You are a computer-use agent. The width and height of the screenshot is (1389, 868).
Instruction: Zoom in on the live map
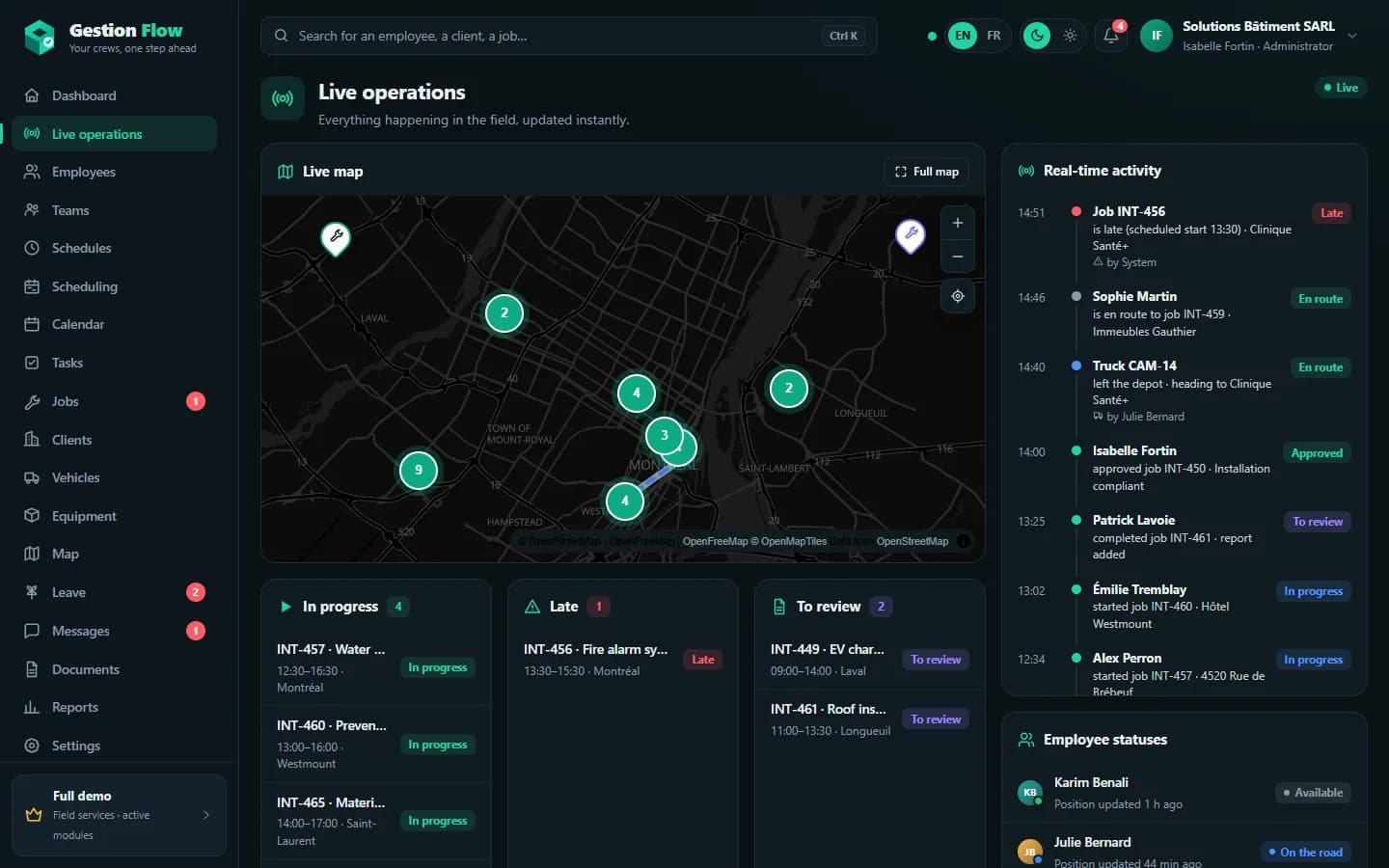pyautogui.click(x=958, y=223)
